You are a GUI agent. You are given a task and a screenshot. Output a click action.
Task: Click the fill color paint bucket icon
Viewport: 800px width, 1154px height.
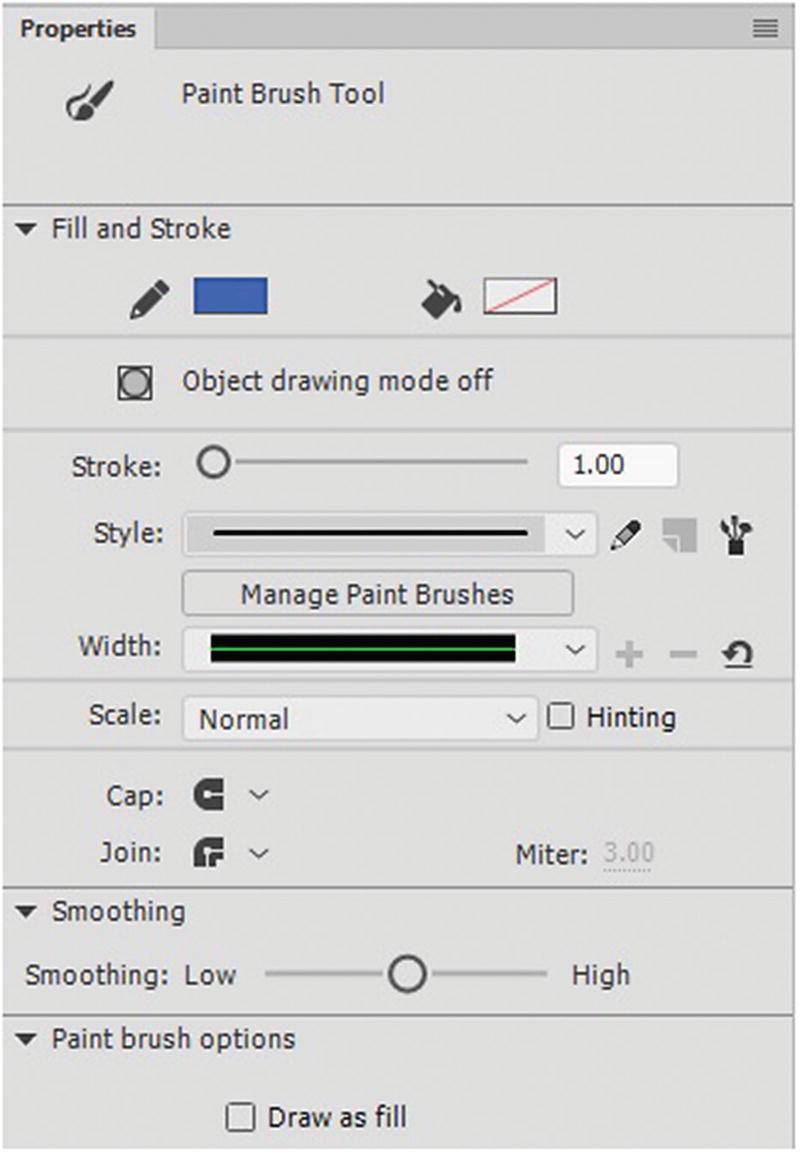point(441,298)
